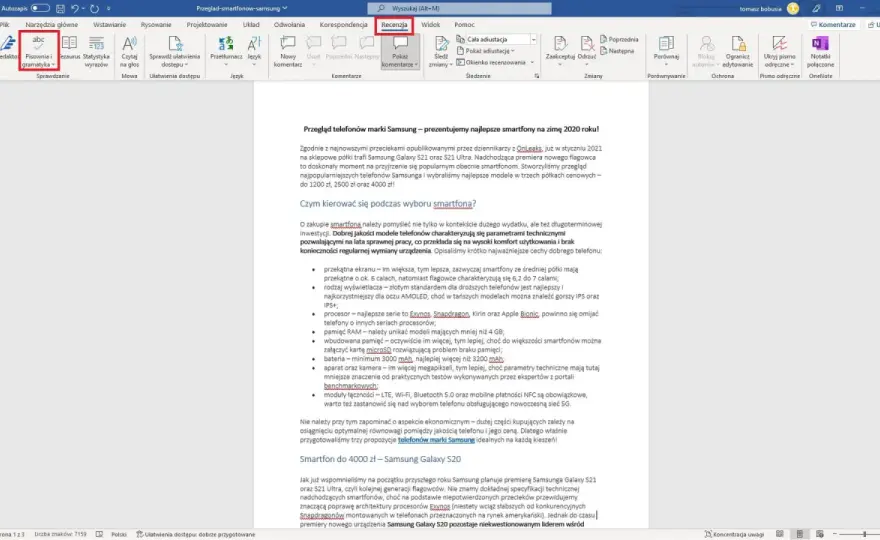Click the Zaakceptuj accept change icon
Image resolution: width=880 pixels, height=540 pixels.
coord(560,43)
